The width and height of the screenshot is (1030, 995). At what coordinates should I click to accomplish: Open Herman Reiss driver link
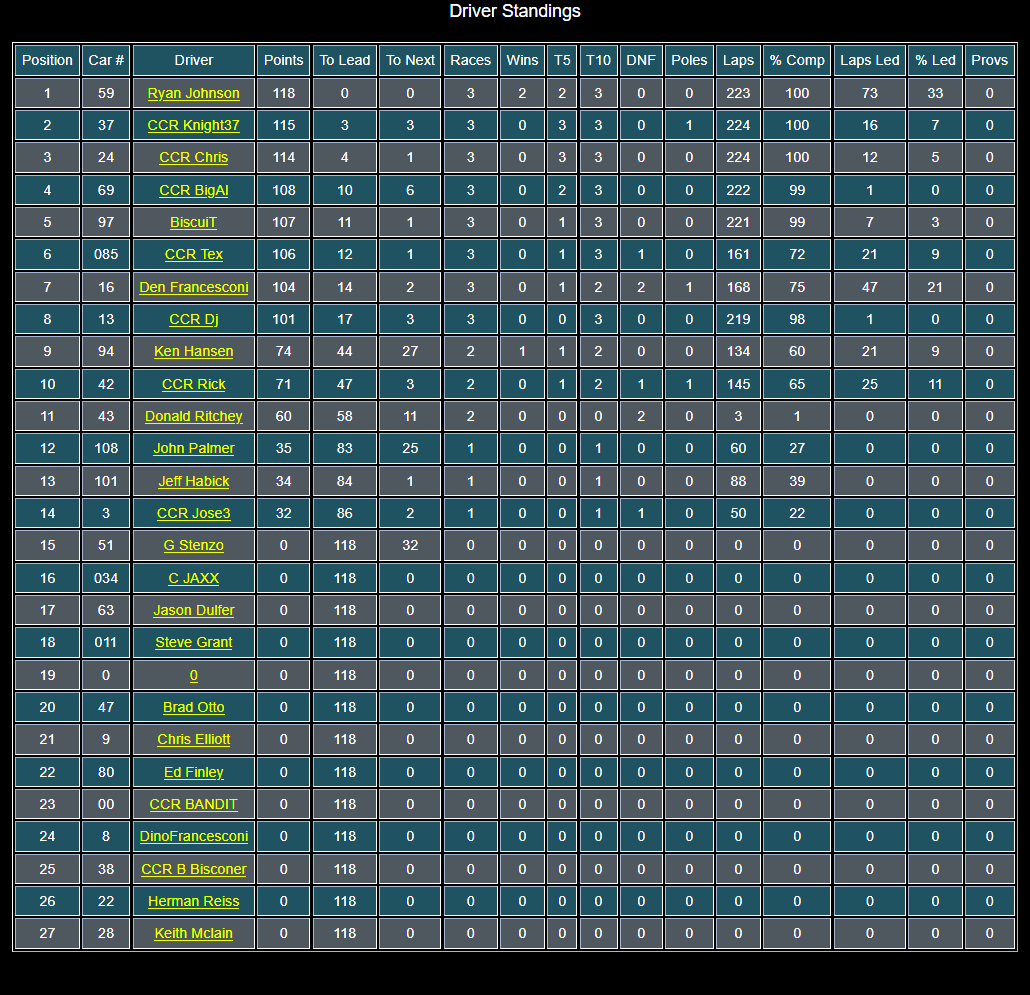[193, 901]
